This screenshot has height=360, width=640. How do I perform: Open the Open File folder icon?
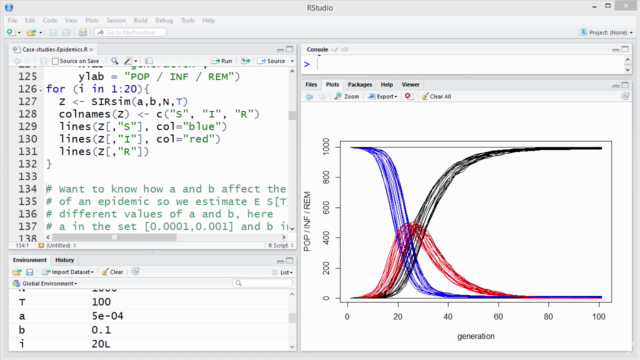pos(31,32)
